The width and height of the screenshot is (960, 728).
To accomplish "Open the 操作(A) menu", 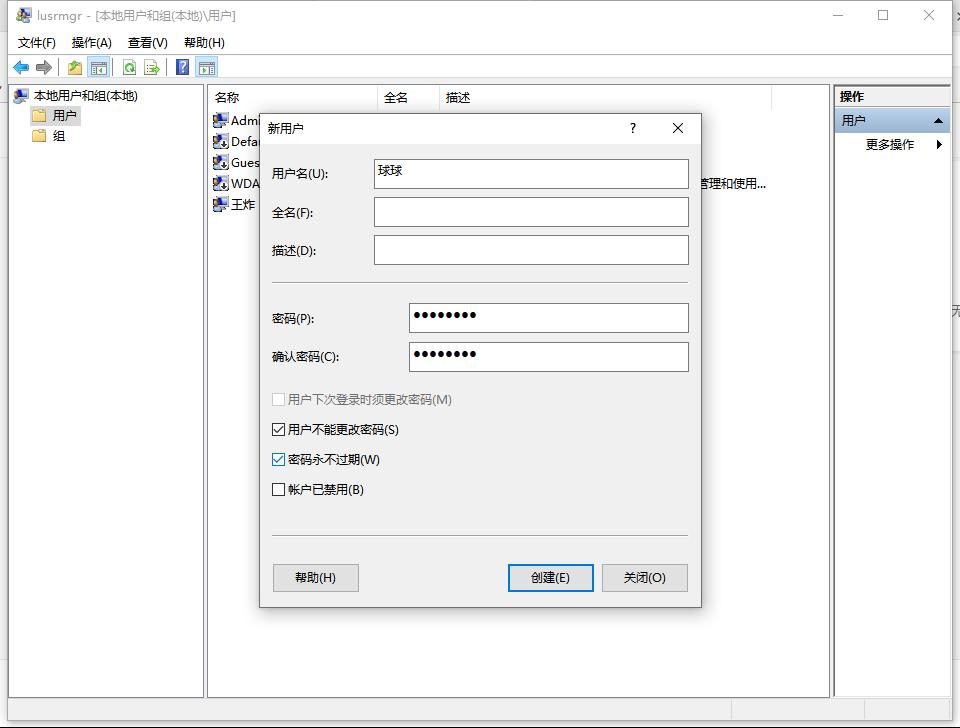I will pyautogui.click(x=92, y=42).
